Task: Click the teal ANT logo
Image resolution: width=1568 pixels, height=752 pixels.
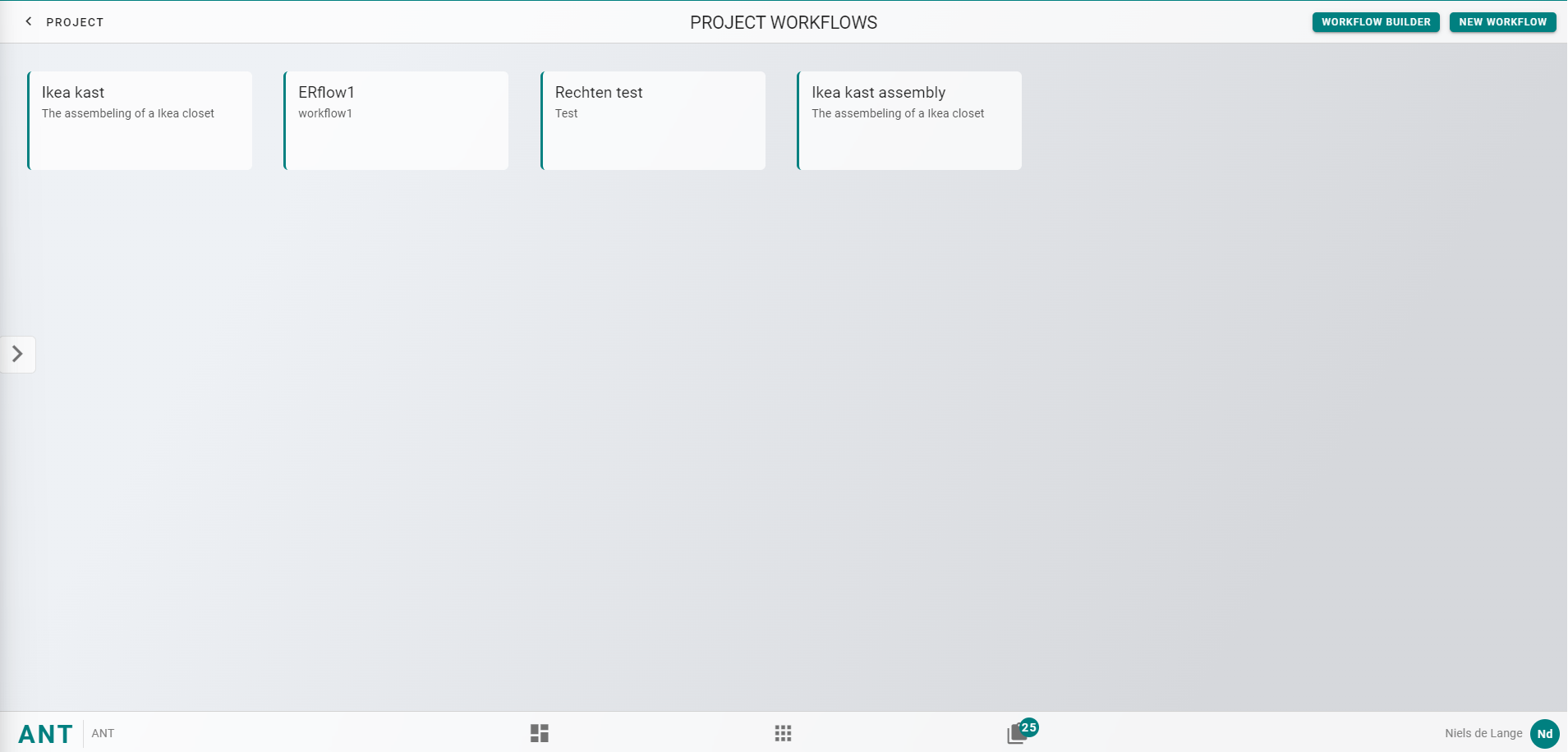Action: tap(46, 734)
